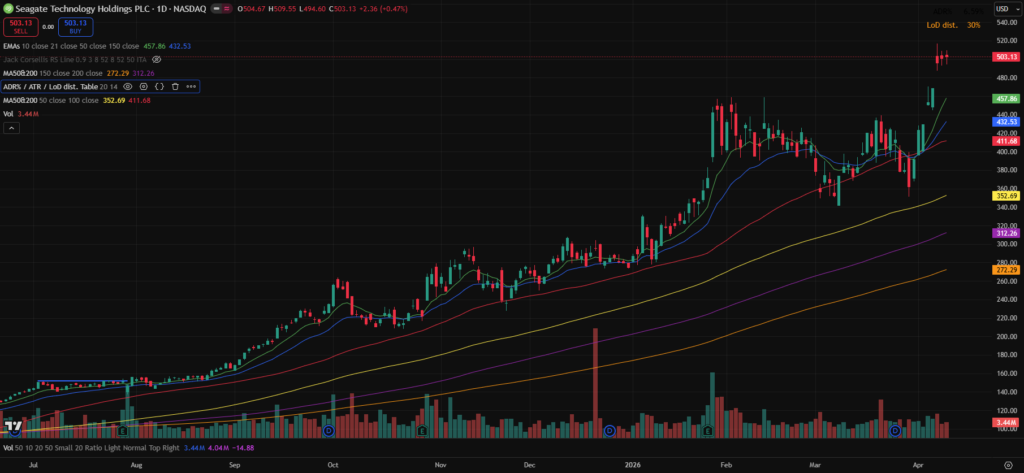Open settings for ADR% / ATR indicator
The width and height of the screenshot is (1024, 473).
coord(143,87)
